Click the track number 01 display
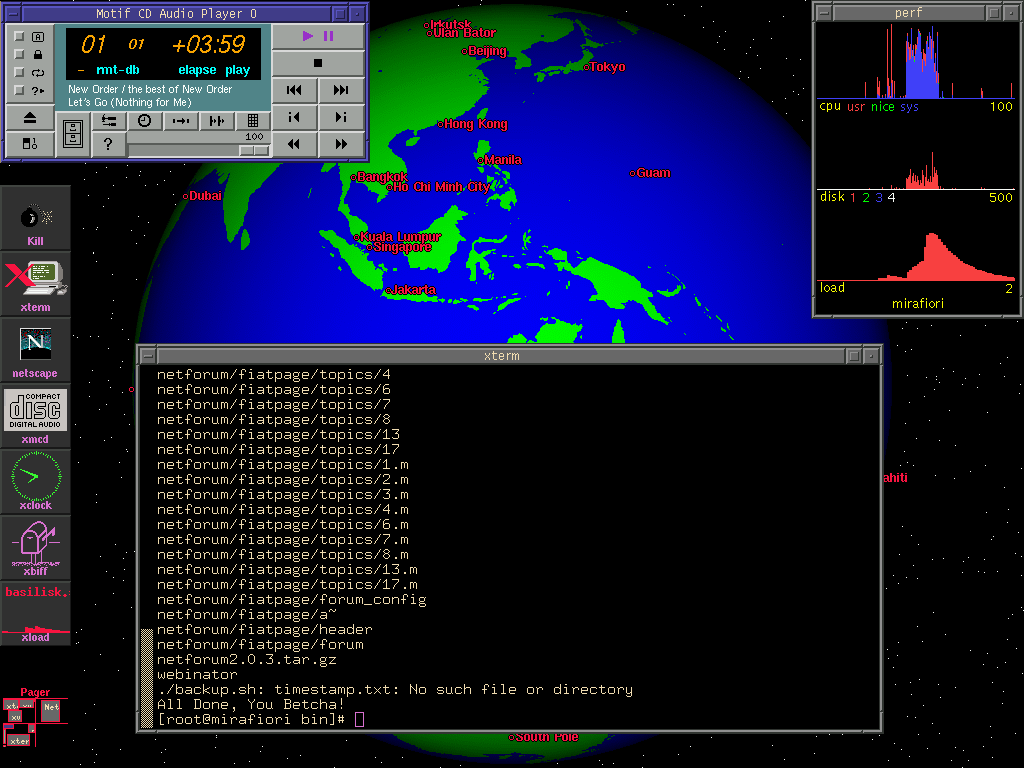 click(93, 44)
